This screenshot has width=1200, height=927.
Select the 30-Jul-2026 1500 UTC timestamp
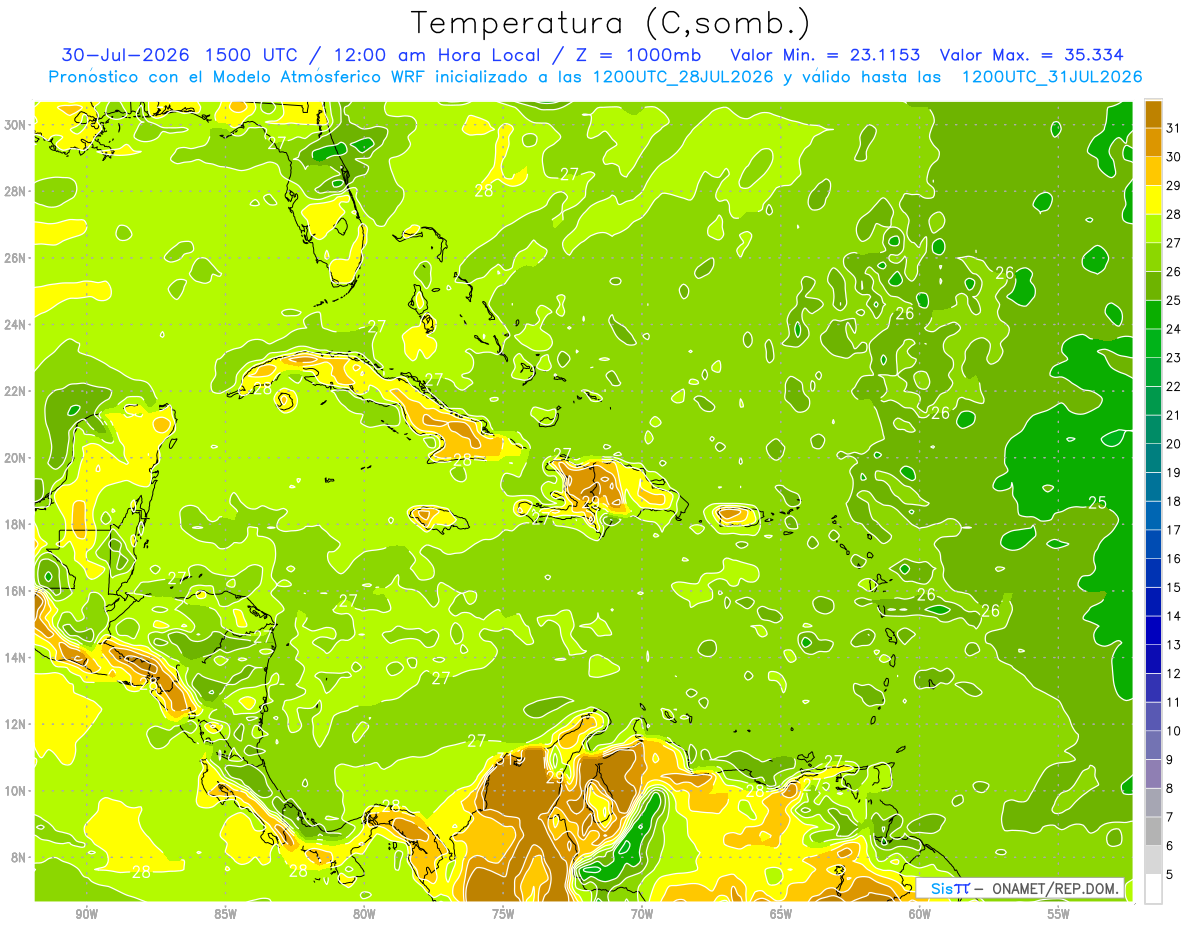(x=177, y=55)
